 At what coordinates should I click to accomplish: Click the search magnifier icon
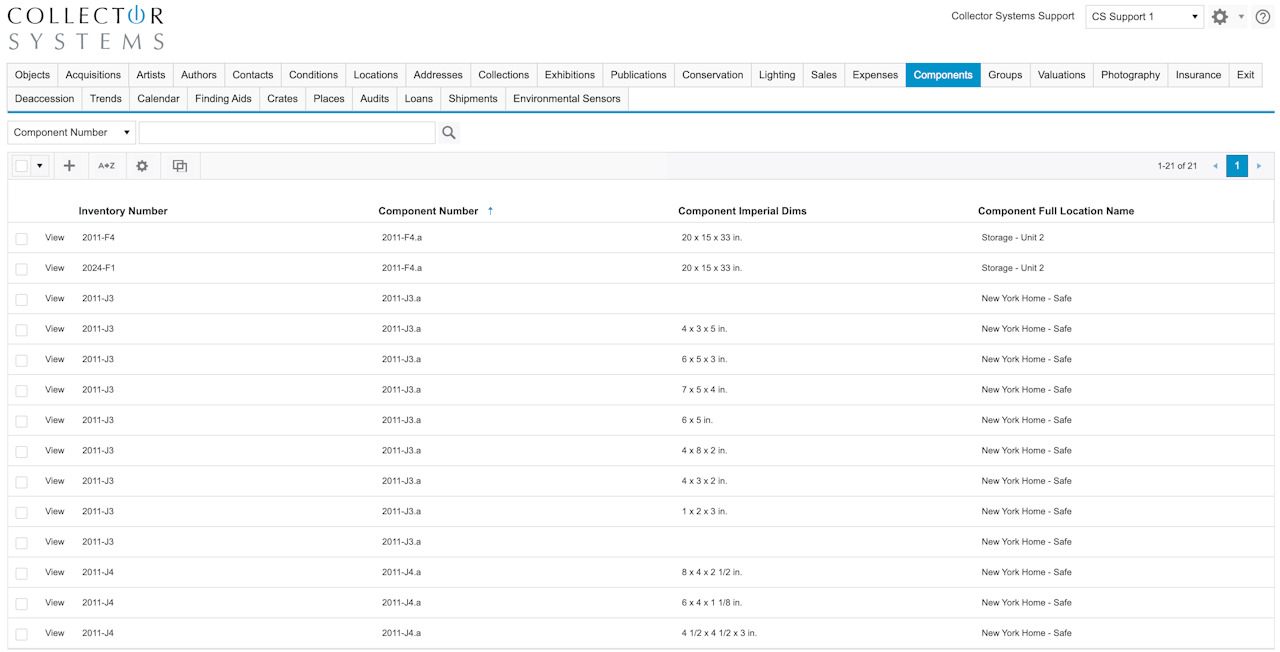pyautogui.click(x=449, y=133)
